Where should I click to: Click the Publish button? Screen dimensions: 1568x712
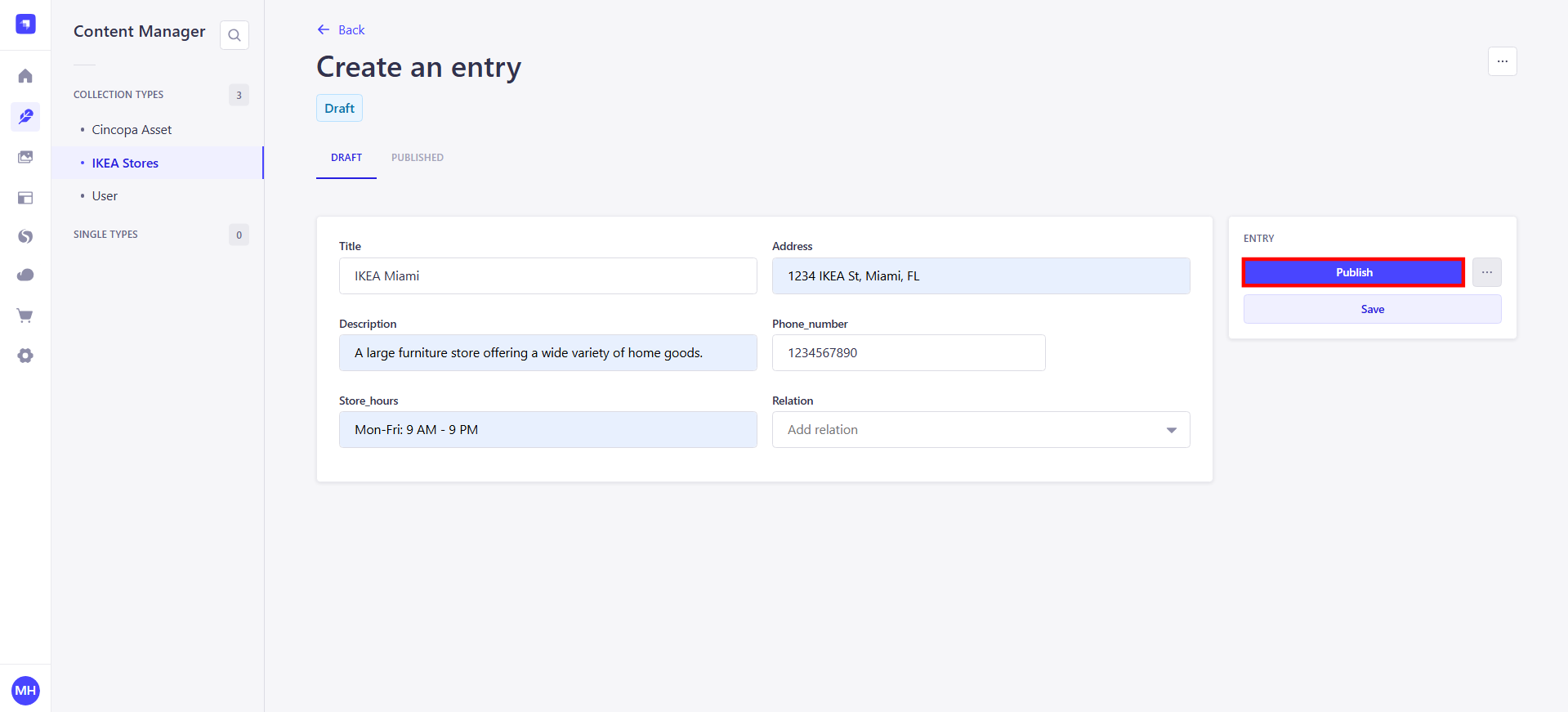click(x=1354, y=272)
